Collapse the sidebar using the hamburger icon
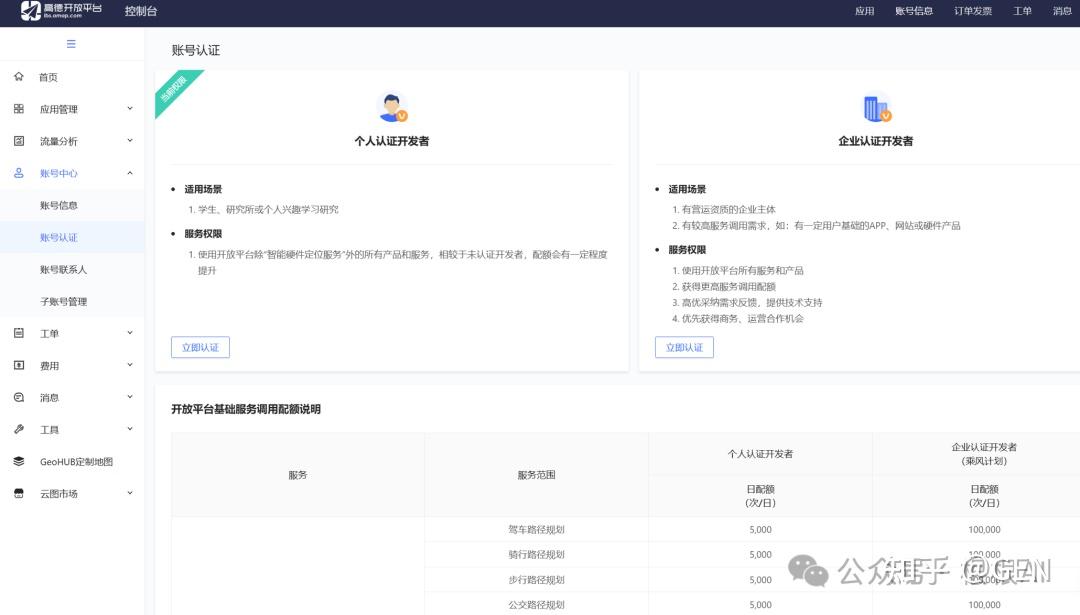 [69, 43]
